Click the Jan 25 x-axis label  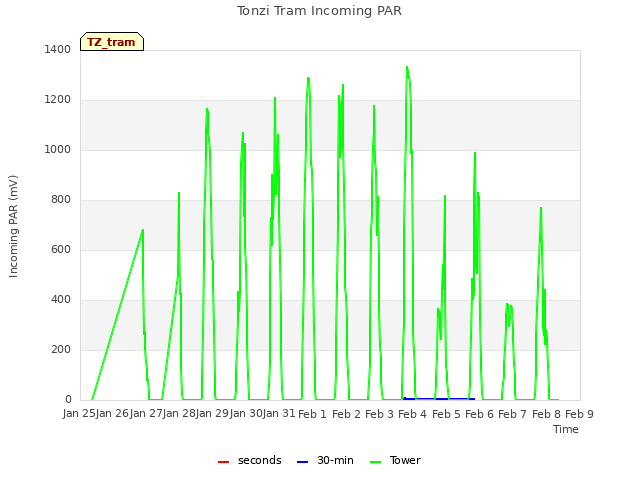[79, 414]
